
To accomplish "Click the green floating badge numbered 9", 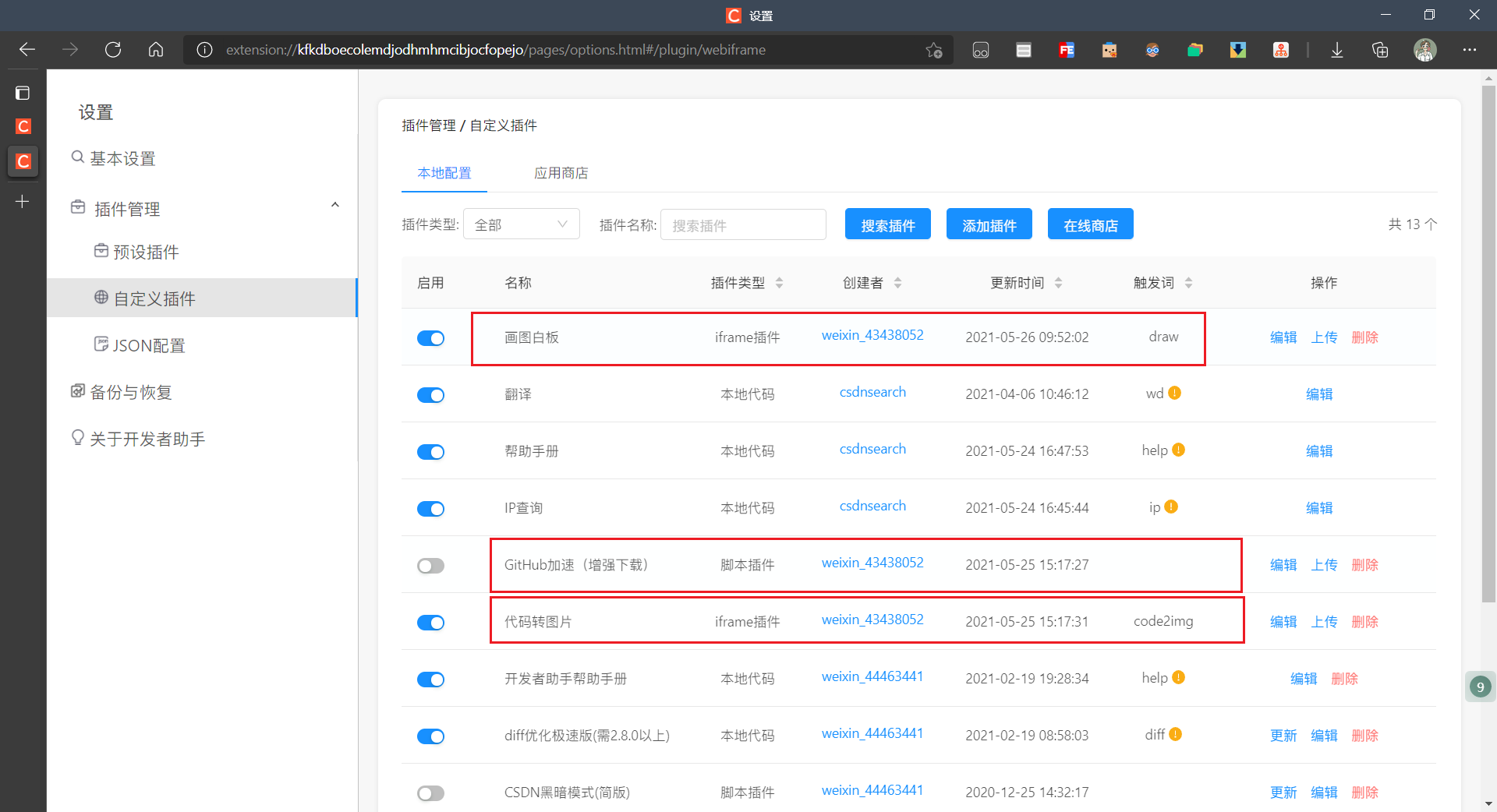I will point(1480,687).
